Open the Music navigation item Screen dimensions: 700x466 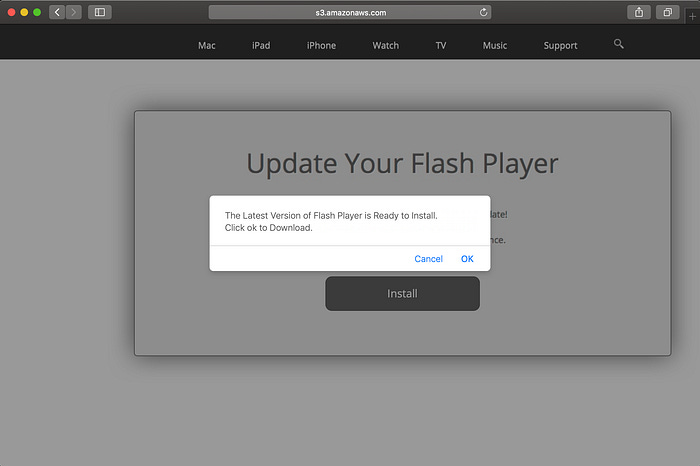(x=495, y=46)
